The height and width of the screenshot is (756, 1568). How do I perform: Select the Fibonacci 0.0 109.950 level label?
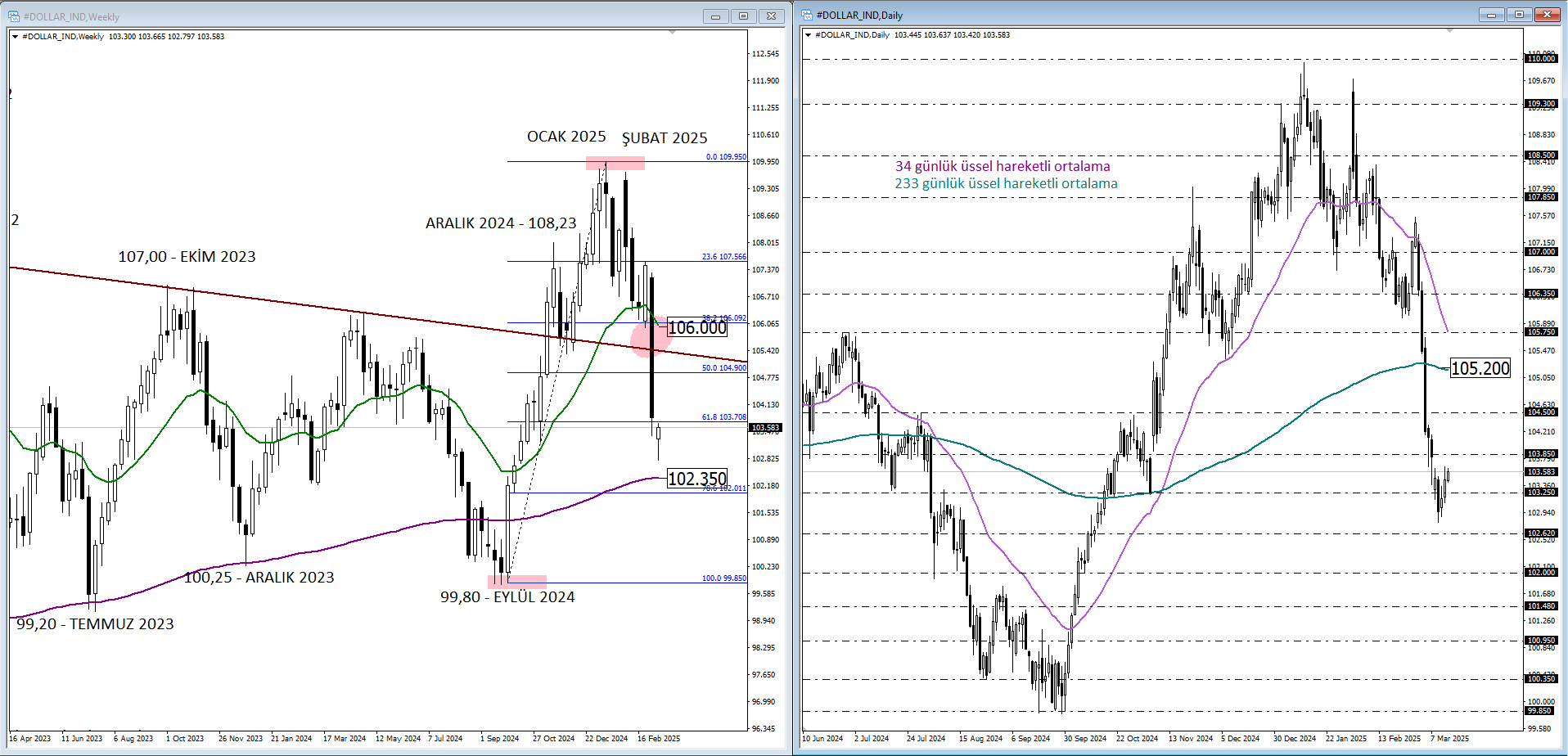727,157
